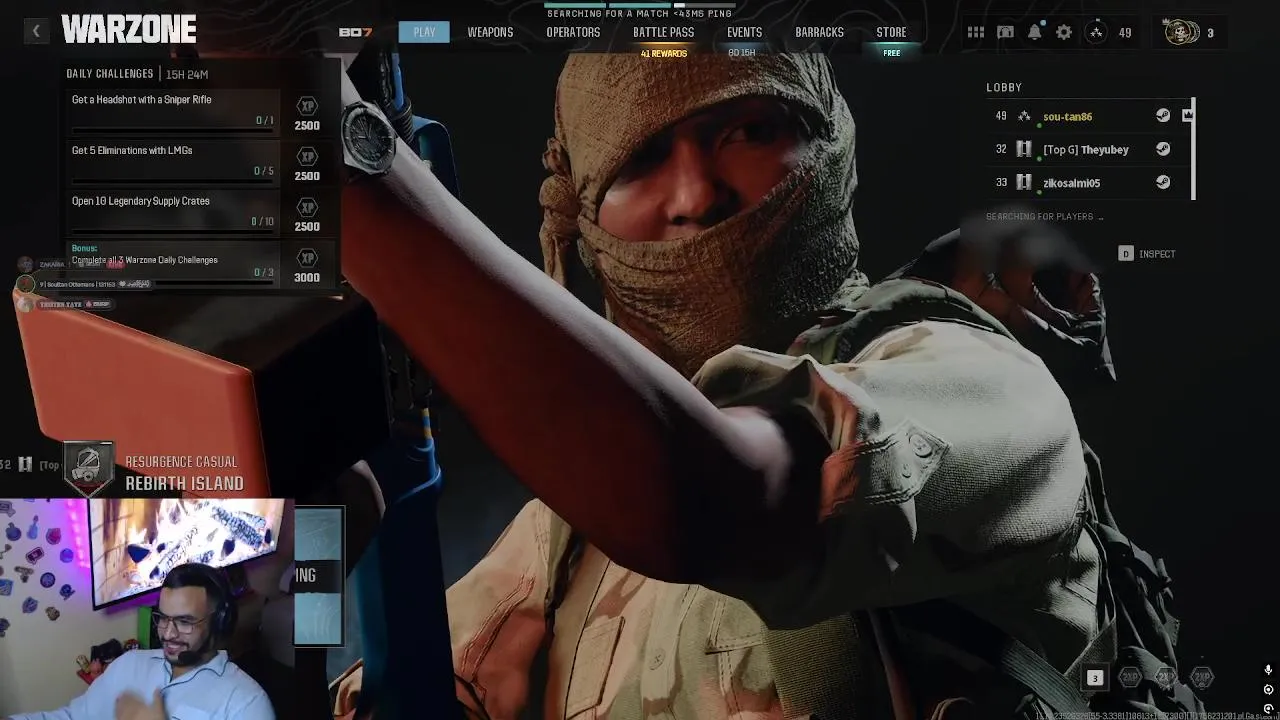The image size is (1280, 720).
Task: Click XP icon for Sniper Rifle challenge
Action: click(307, 106)
